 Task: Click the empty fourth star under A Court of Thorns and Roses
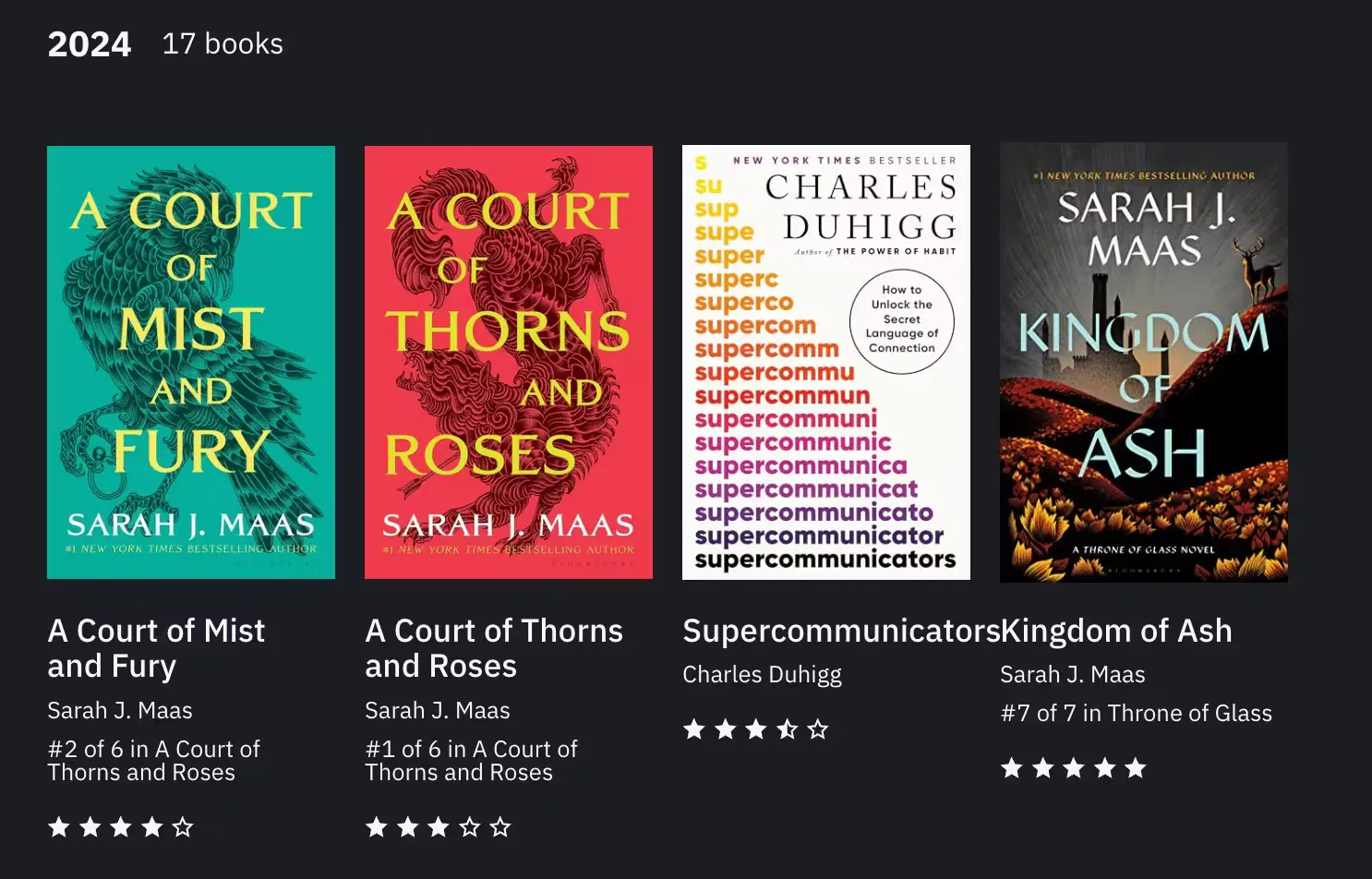coord(470,827)
